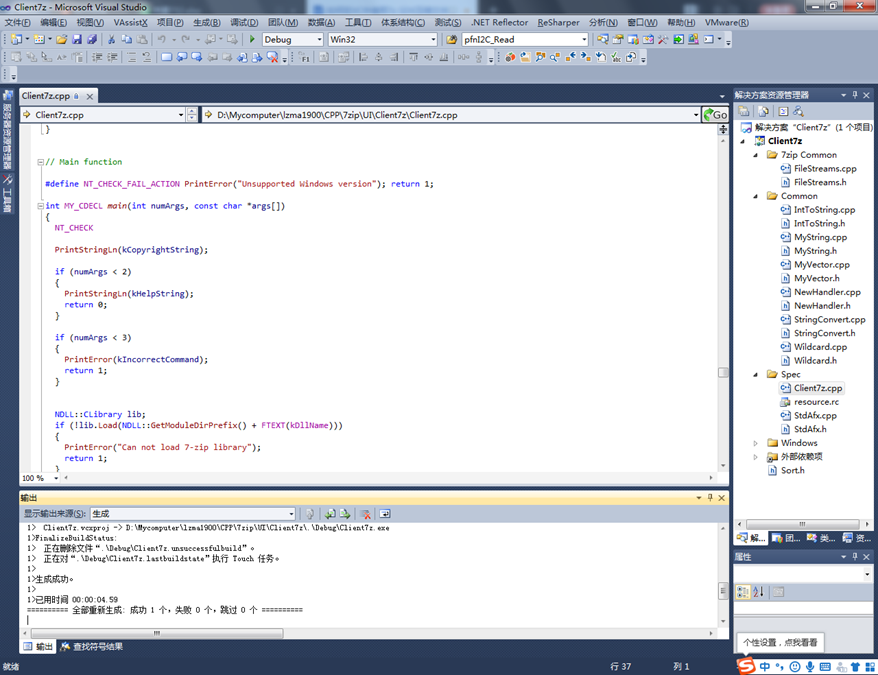This screenshot has height=675, width=878.
Task: Open the pfnI2C_Read find combo box
Action: point(584,39)
